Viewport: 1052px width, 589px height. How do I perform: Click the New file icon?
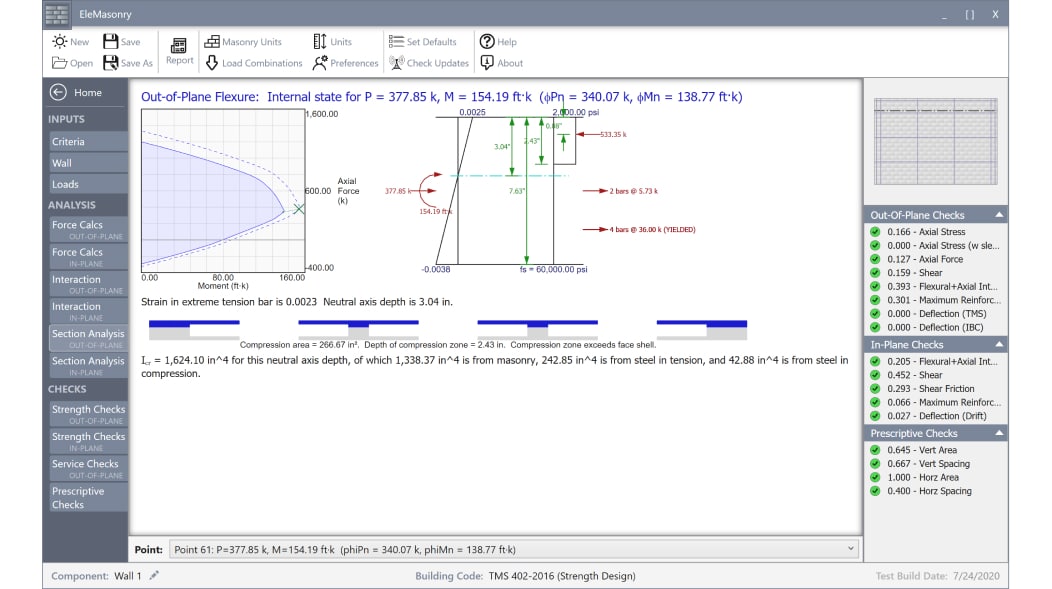tap(60, 42)
